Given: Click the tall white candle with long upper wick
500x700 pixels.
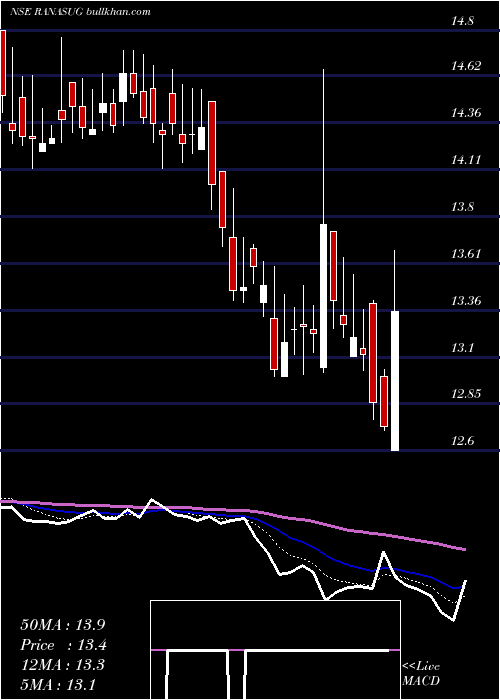Looking at the screenshot, I should 323,296.
